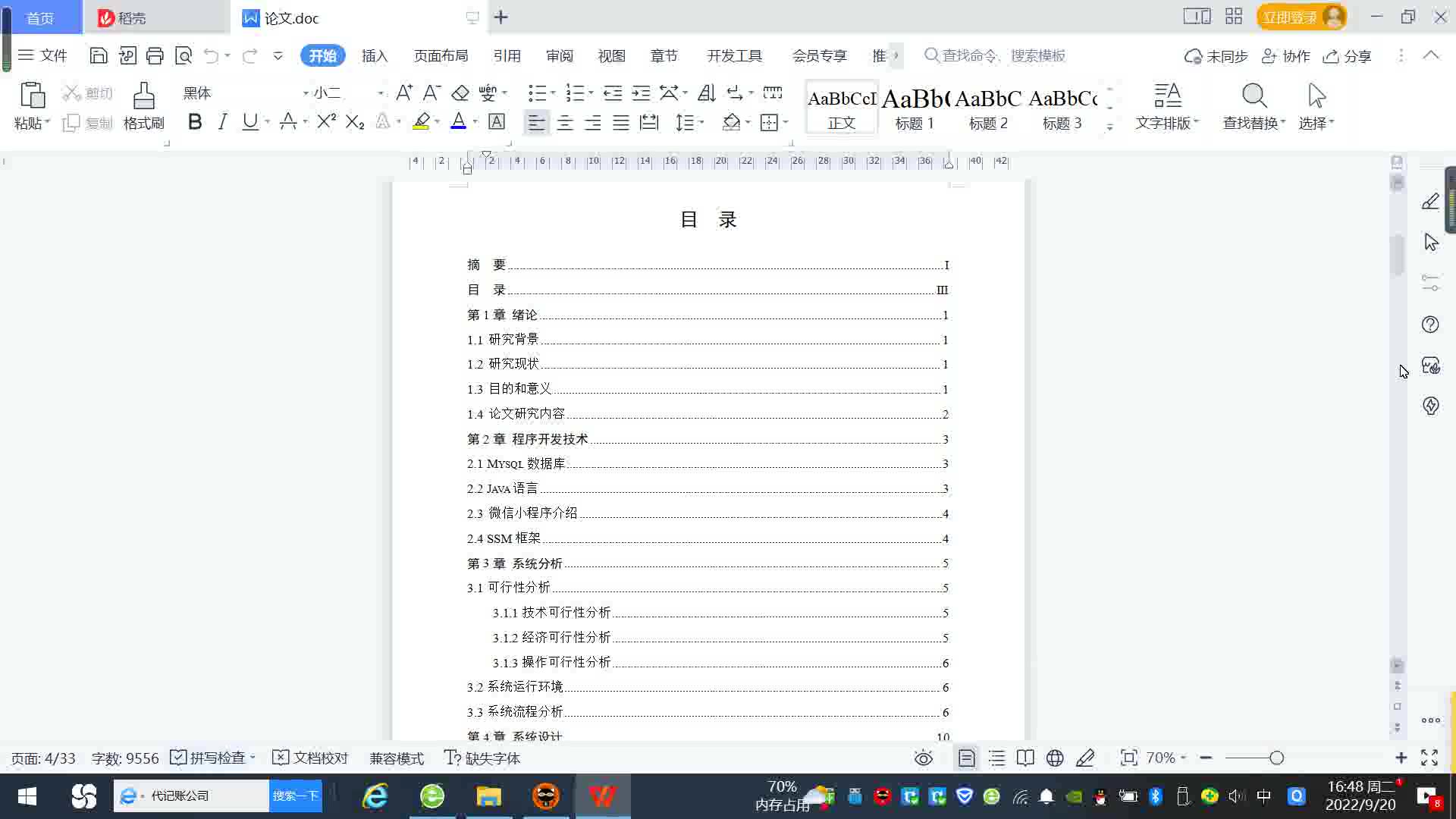Viewport: 1456px width, 819px height.
Task: Click the Sort icon in paragraph group
Action: coord(706,93)
